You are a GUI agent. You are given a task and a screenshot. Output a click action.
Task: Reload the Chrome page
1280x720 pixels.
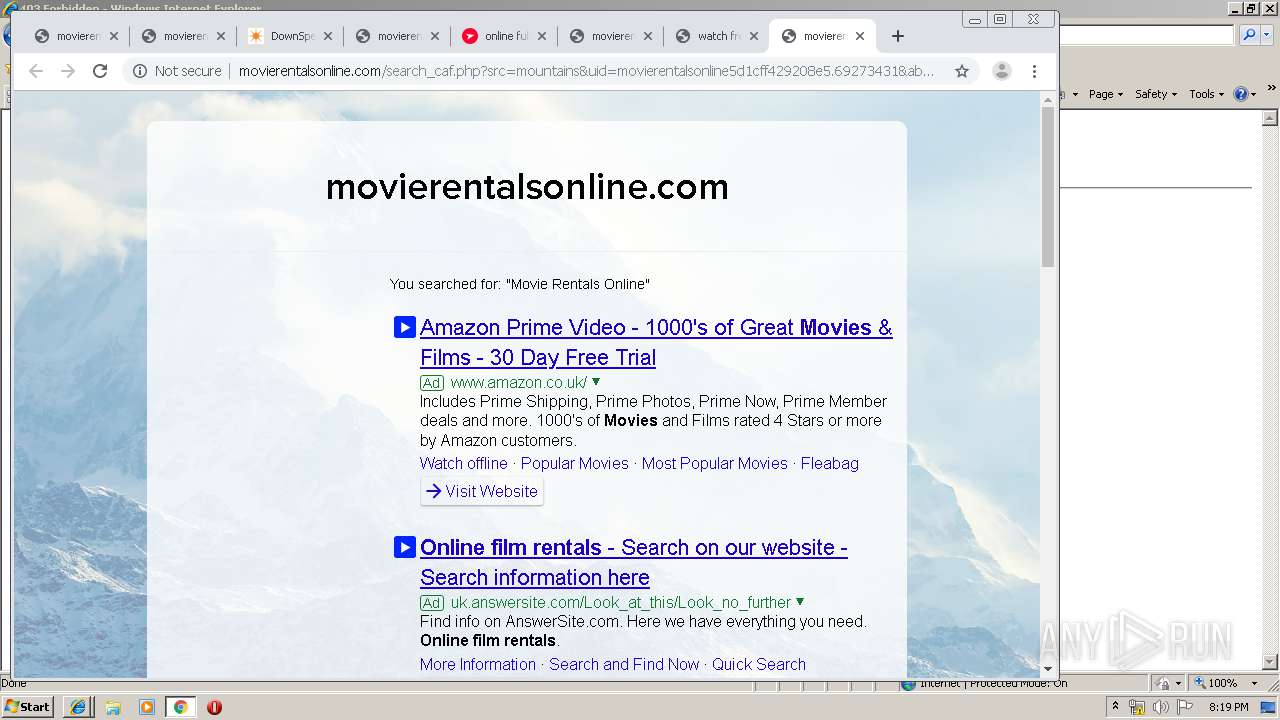(x=100, y=71)
